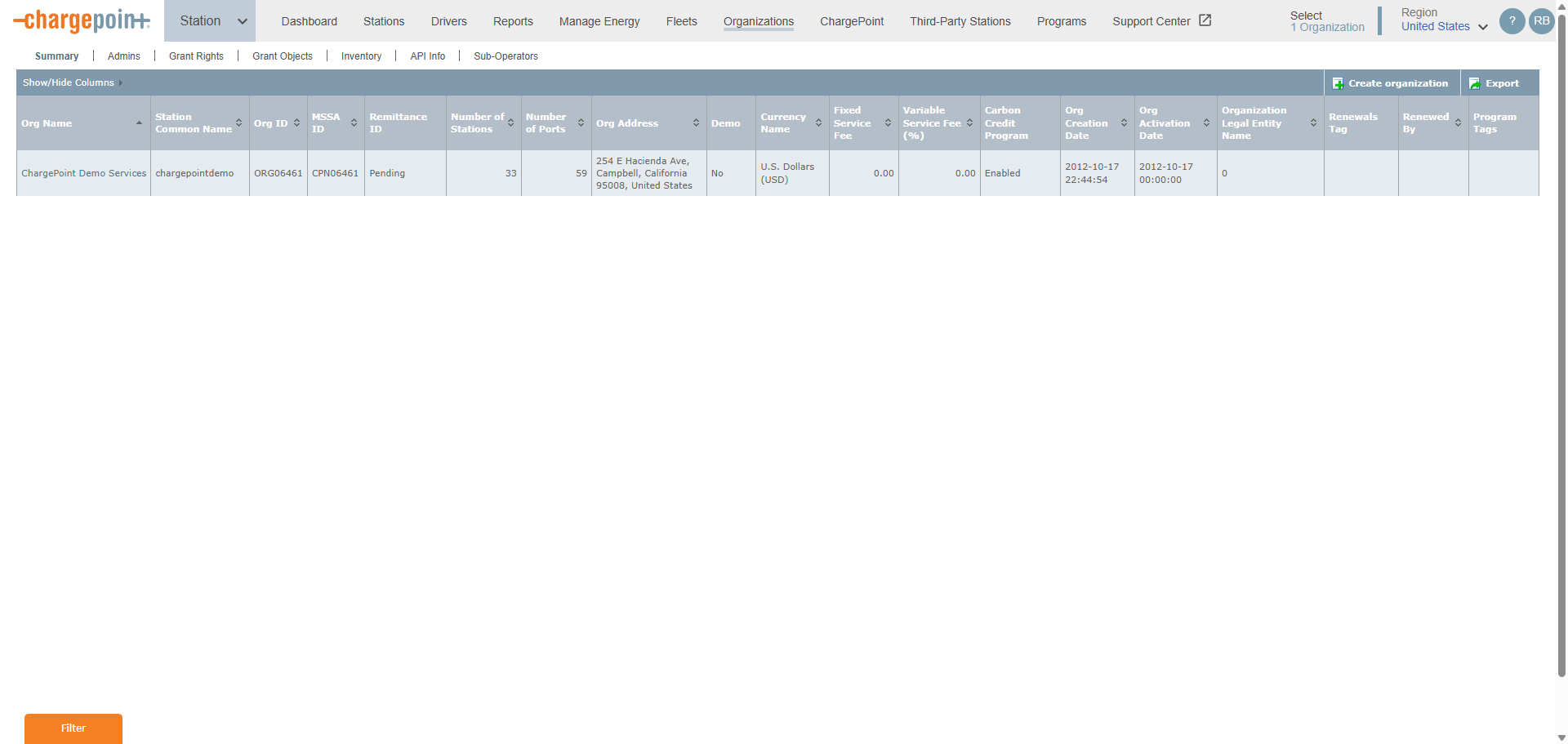Open the Organizations menu
This screenshot has width=1568, height=744.
tap(759, 21)
